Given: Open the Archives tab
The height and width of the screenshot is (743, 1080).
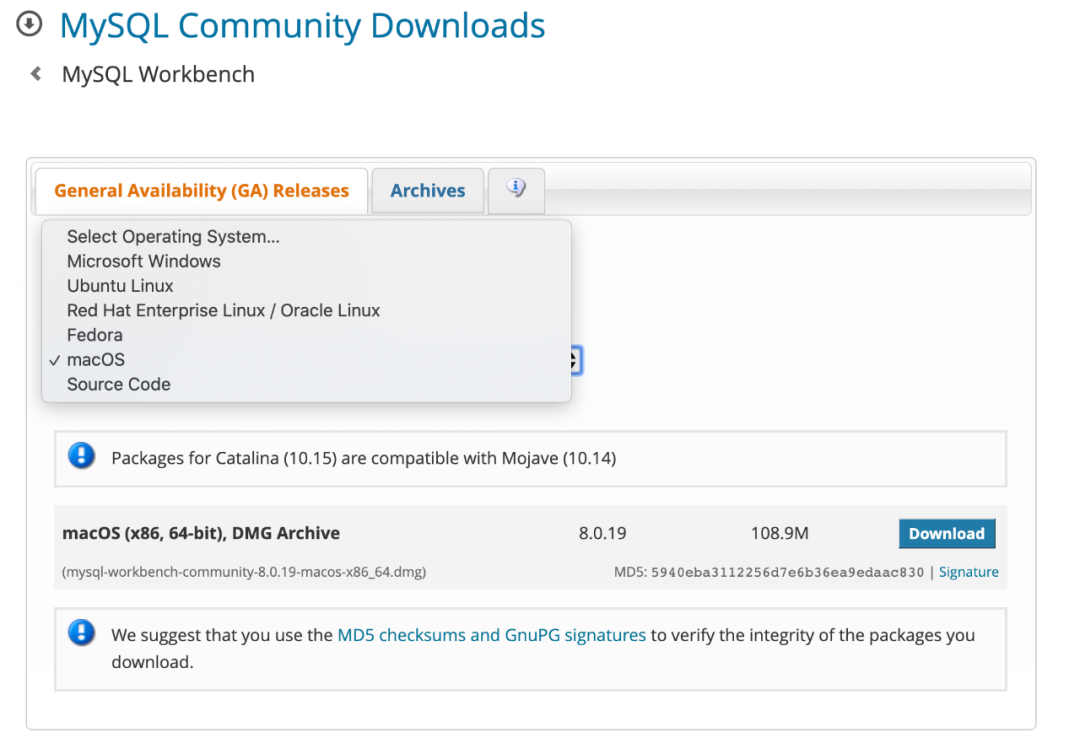Looking at the screenshot, I should tap(427, 191).
